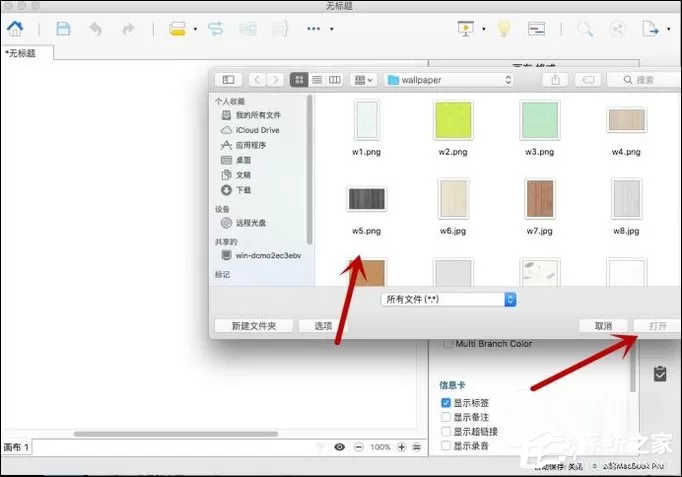Select the w1.png thumbnail
Image resolution: width=682 pixels, height=477 pixels.
(x=366, y=120)
